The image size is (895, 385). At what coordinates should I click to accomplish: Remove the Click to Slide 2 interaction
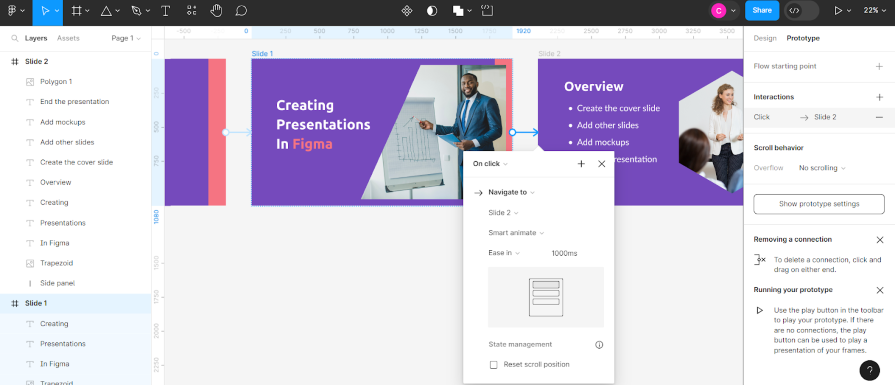tap(879, 117)
